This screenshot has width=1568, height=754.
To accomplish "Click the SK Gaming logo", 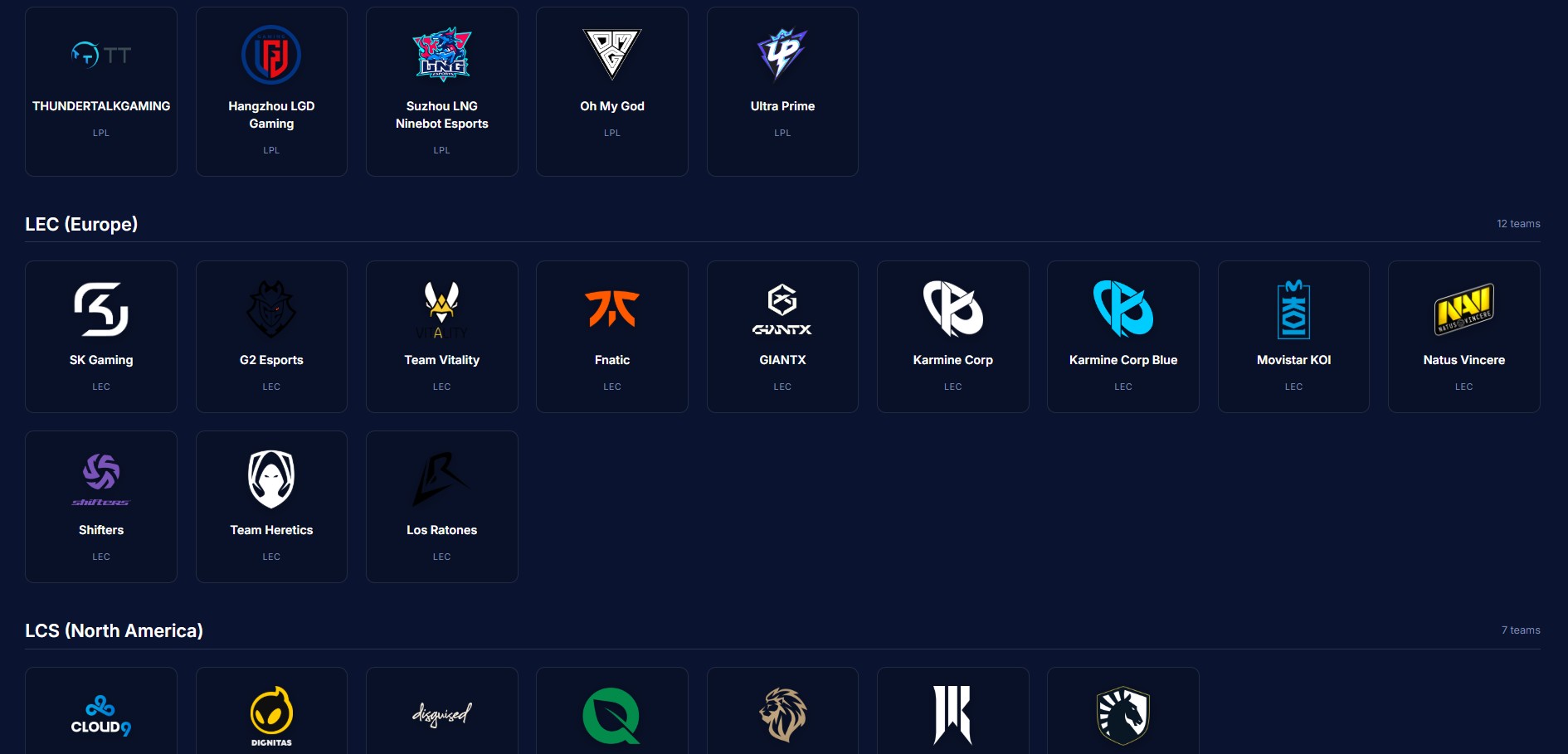I will point(101,309).
